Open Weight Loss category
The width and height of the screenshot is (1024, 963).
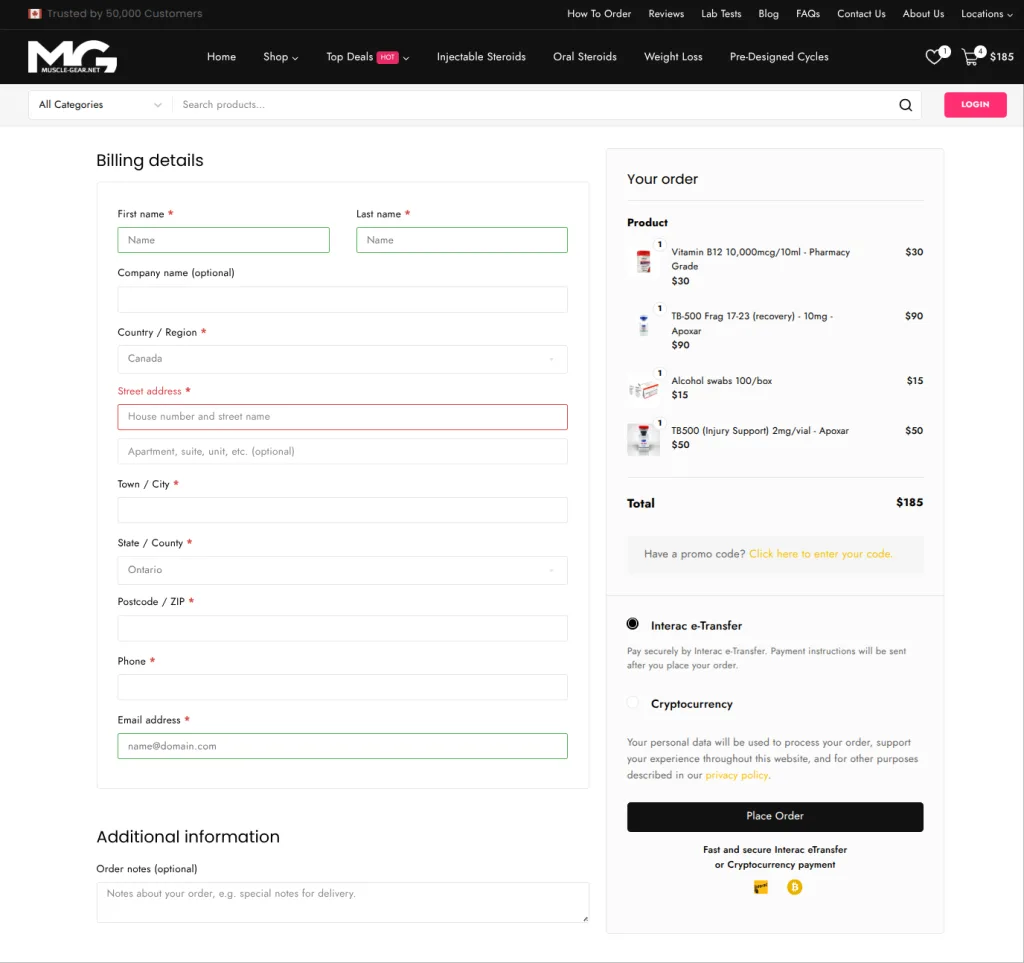[x=673, y=57]
